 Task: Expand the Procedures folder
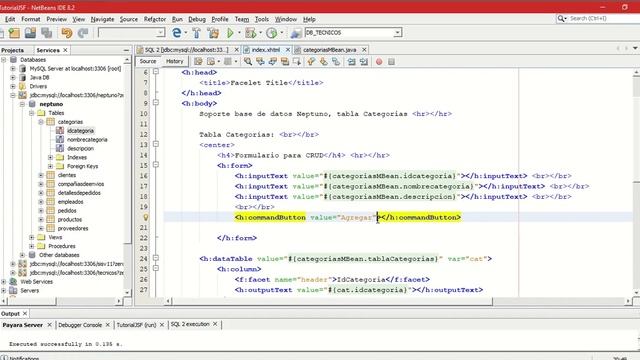pyautogui.click(x=31, y=246)
